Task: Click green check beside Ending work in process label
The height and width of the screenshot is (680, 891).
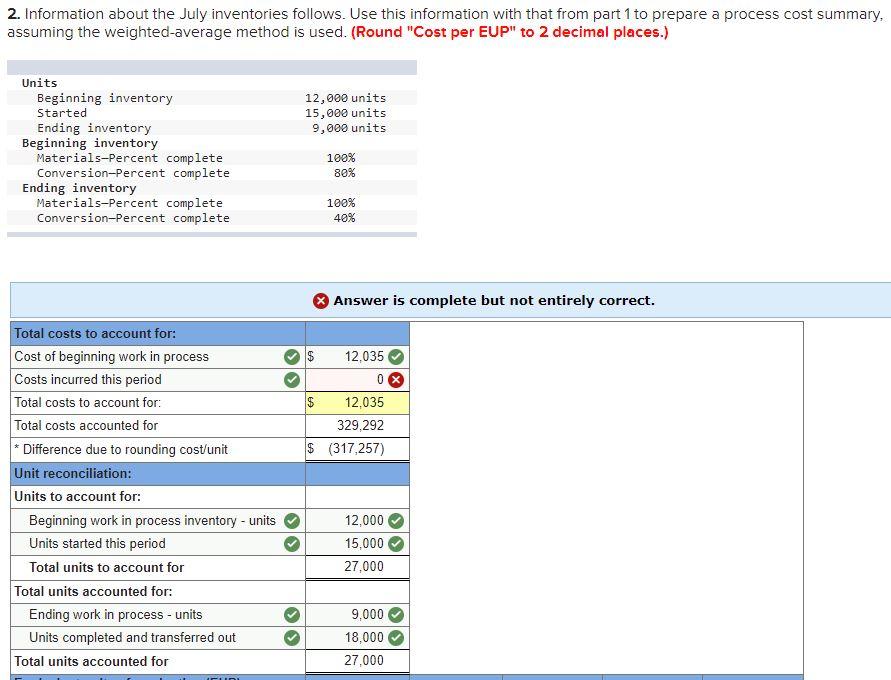Action: pyautogui.click(x=292, y=615)
